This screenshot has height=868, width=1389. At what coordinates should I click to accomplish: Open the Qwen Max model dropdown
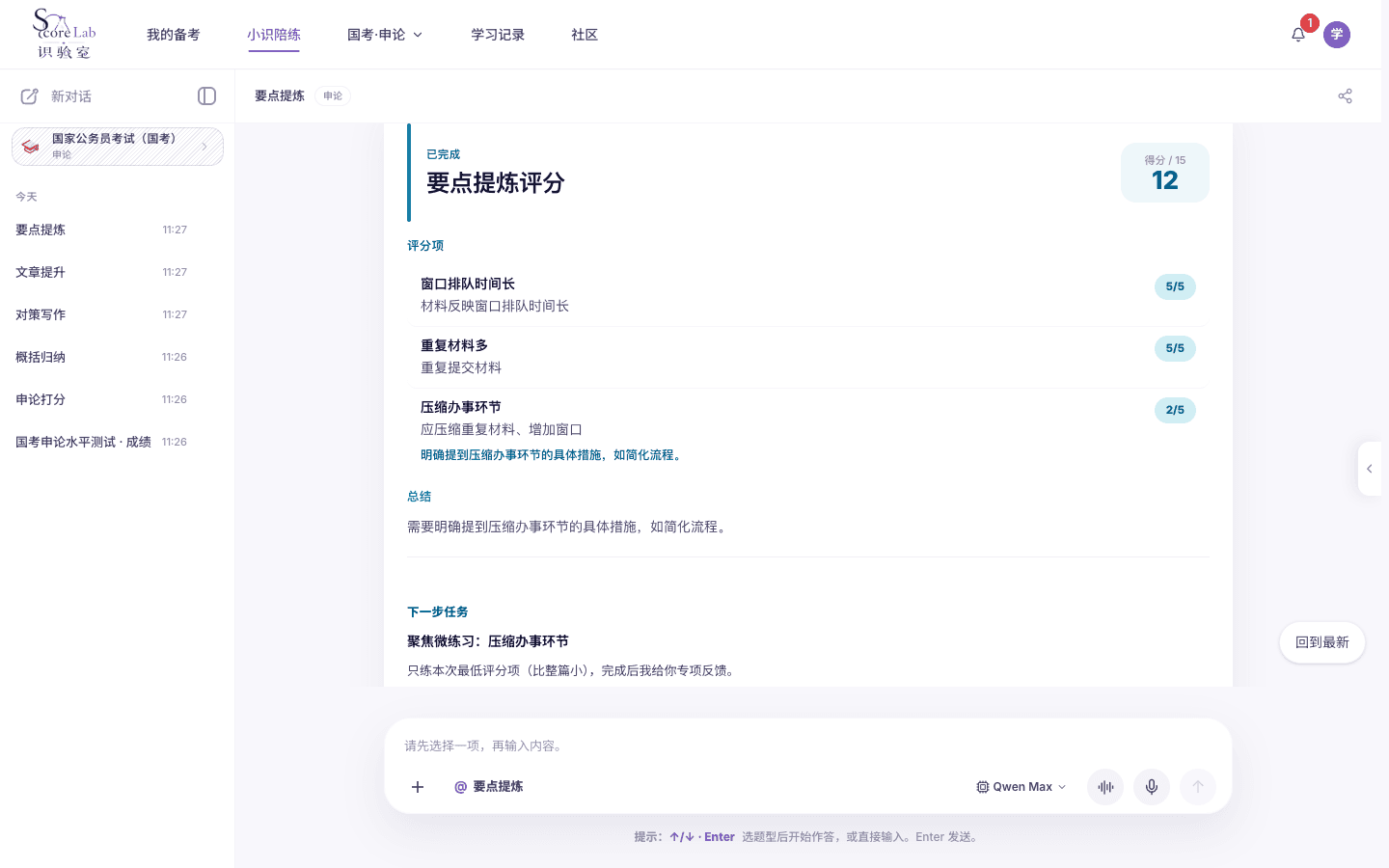point(1021,787)
